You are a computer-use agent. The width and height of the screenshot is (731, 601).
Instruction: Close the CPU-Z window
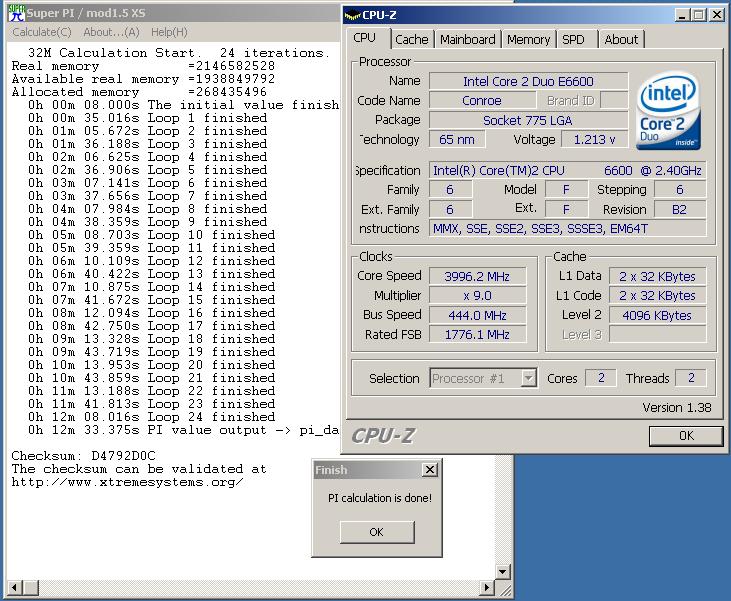717,15
